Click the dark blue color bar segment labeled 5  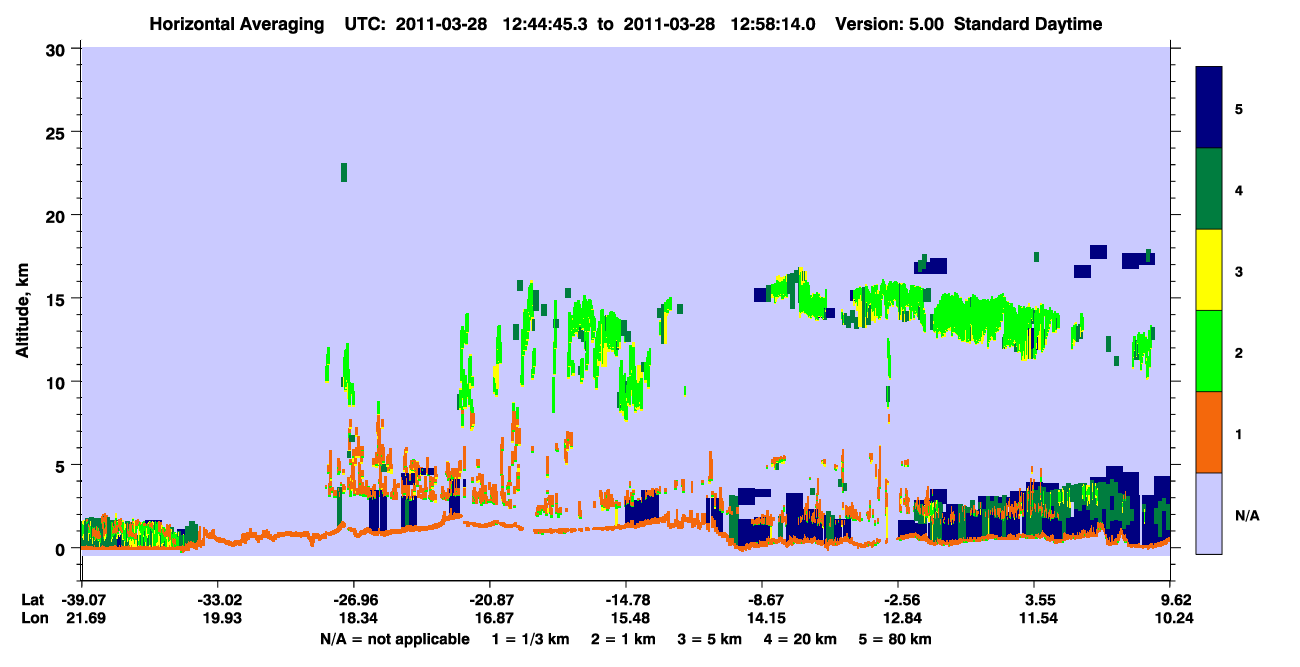coord(1209,108)
